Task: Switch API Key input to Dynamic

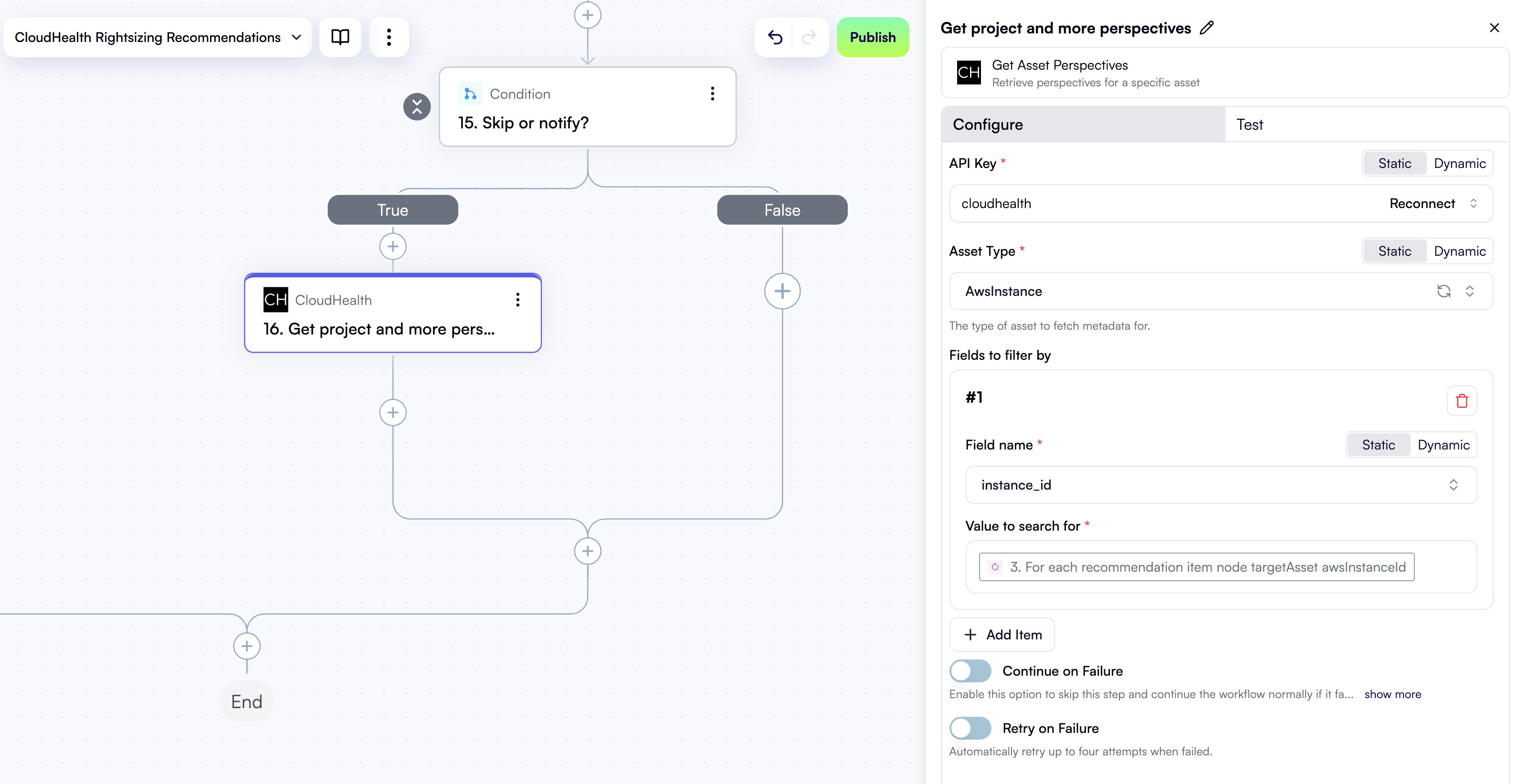Action: [x=1460, y=163]
